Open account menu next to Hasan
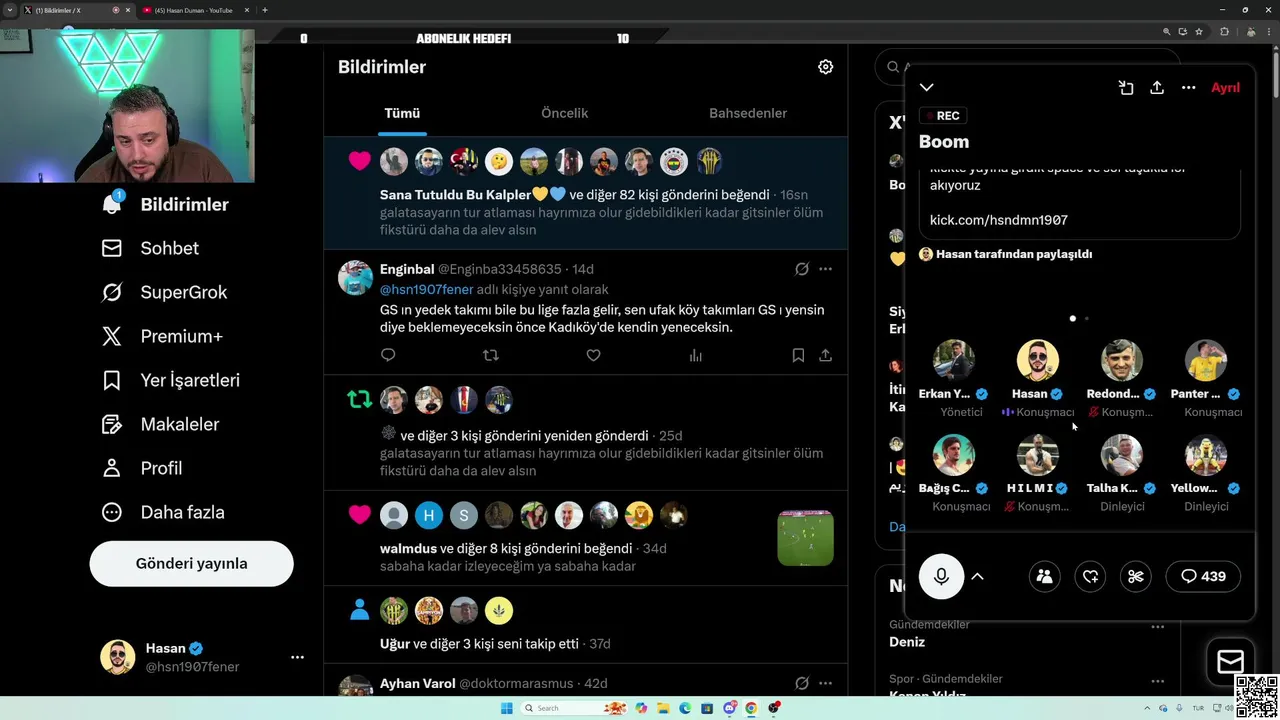1280x720 pixels. click(x=297, y=657)
